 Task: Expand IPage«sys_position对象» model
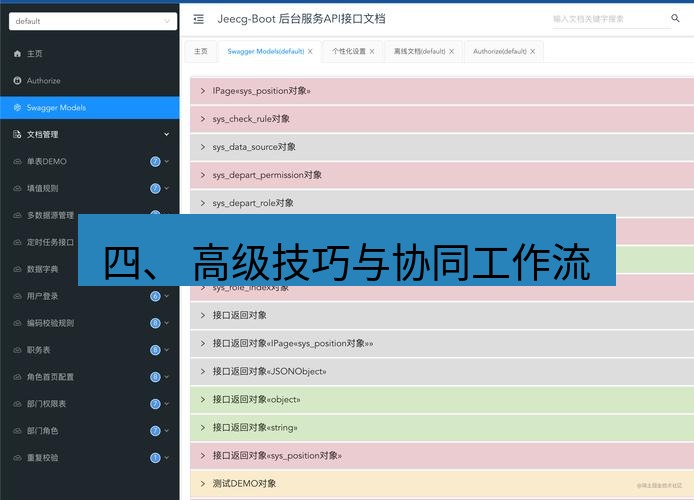442,91
